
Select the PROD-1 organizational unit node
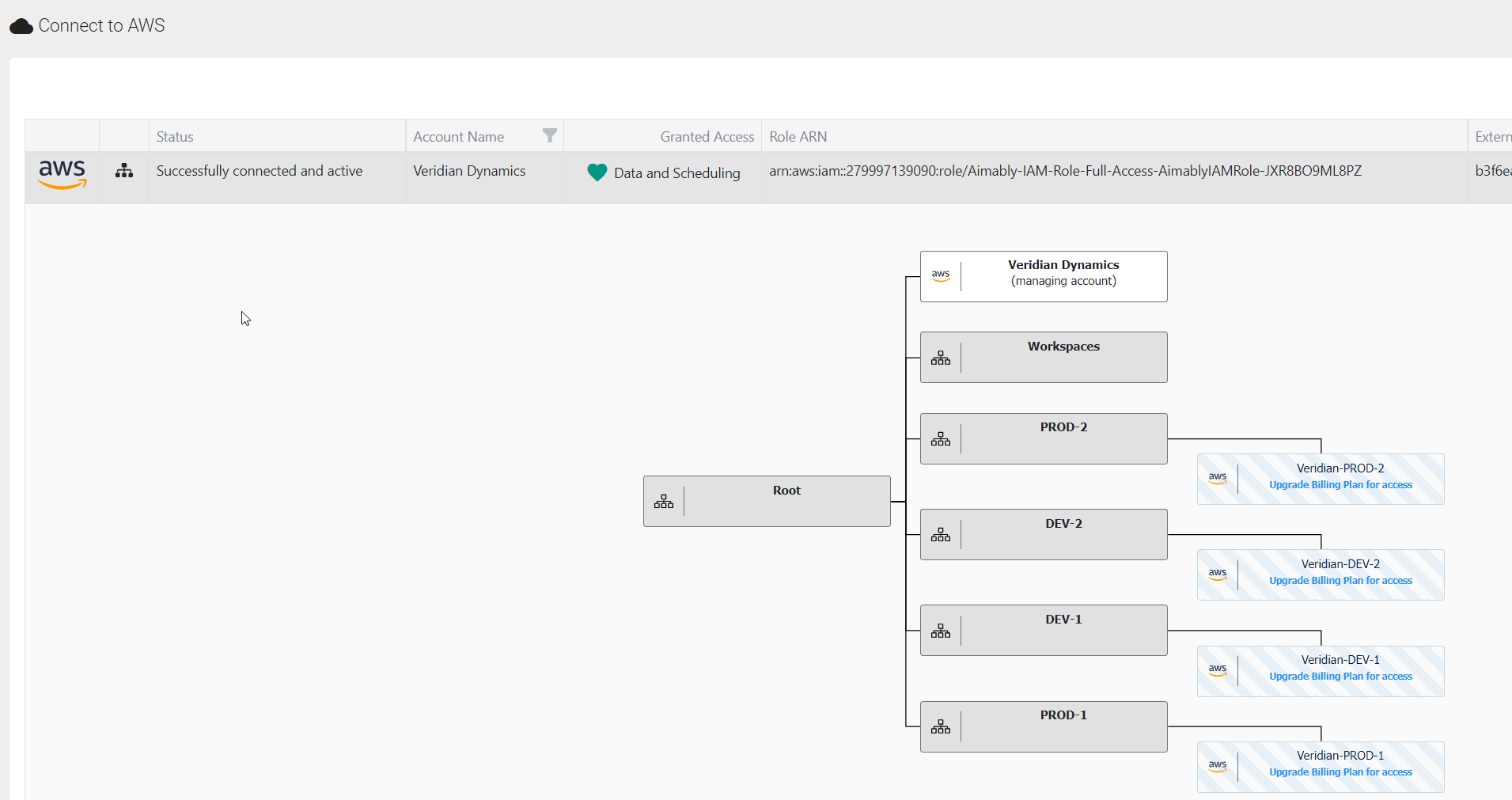tap(1063, 726)
